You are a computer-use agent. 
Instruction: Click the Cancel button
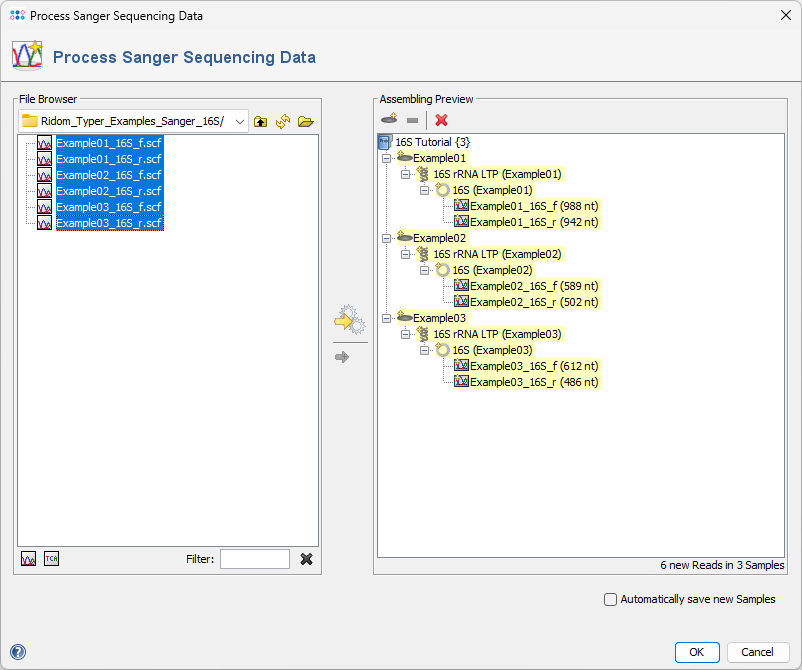pos(757,652)
